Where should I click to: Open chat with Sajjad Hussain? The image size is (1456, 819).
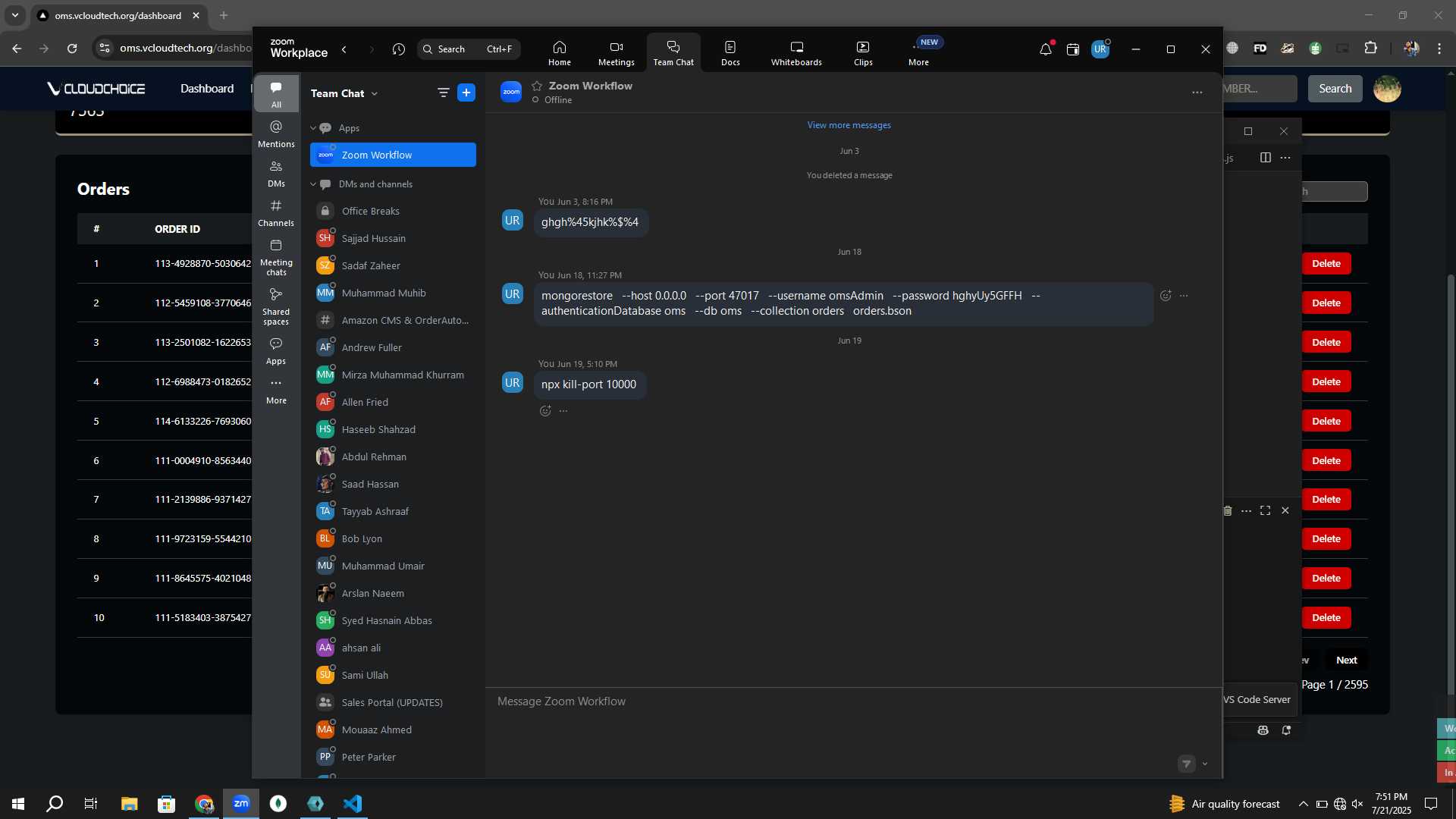point(393,238)
